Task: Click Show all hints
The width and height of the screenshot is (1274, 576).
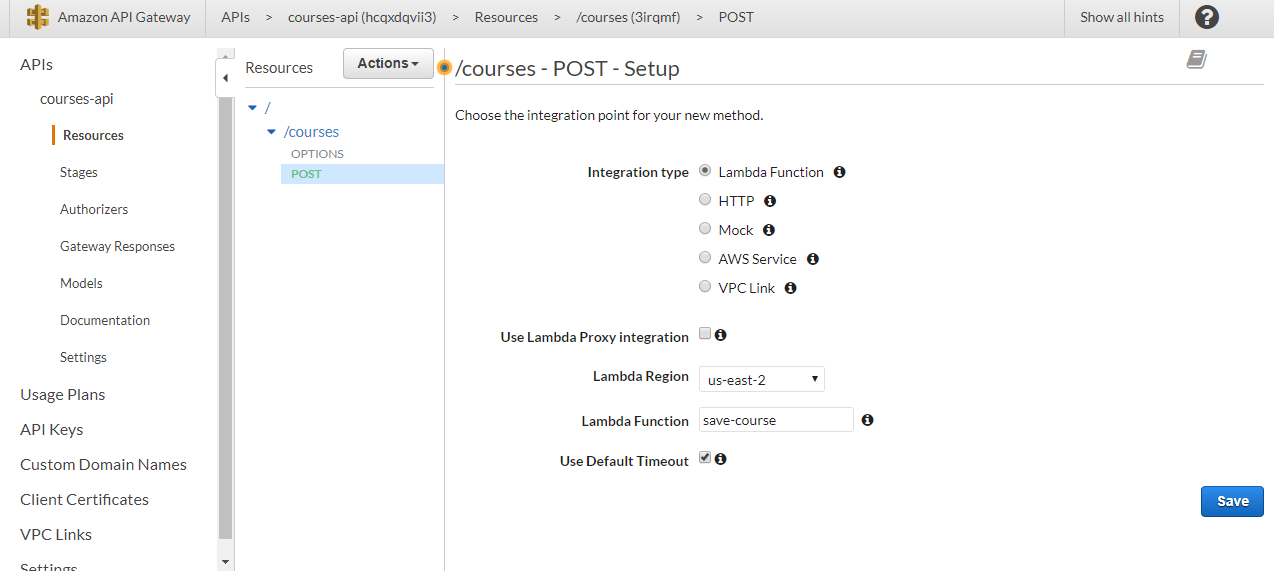Action: (1122, 17)
